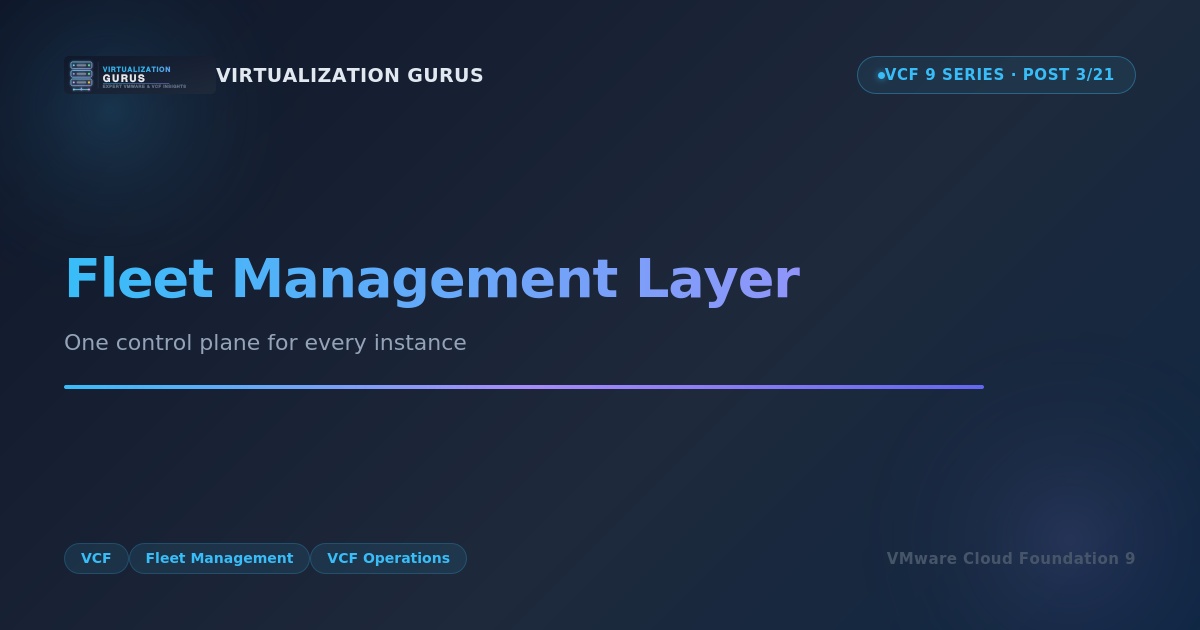The width and height of the screenshot is (1200, 630).
Task: Click the VIRTUALIZATION GURUS brand text
Action: [x=349, y=75]
